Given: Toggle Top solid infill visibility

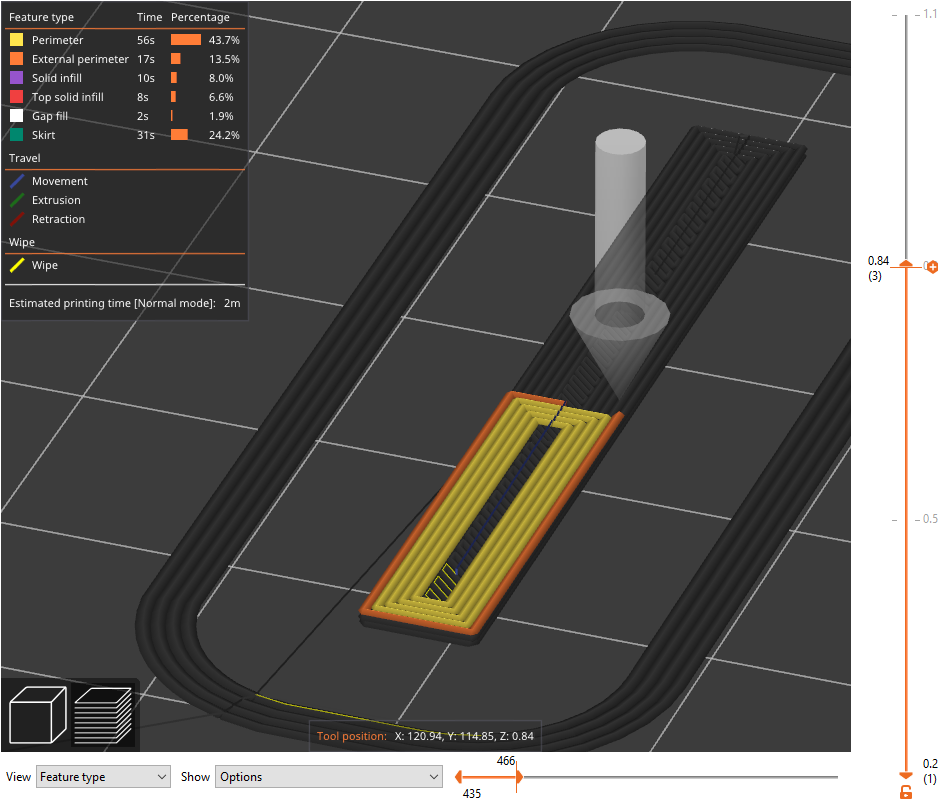Looking at the screenshot, I should pyautogui.click(x=124, y=97).
